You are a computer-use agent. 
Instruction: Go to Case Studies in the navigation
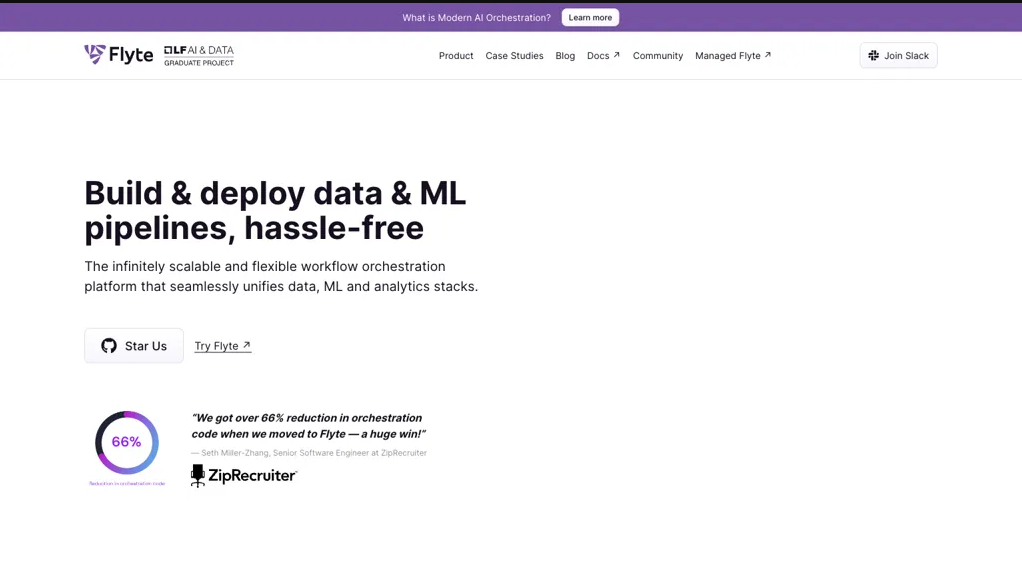coord(514,56)
